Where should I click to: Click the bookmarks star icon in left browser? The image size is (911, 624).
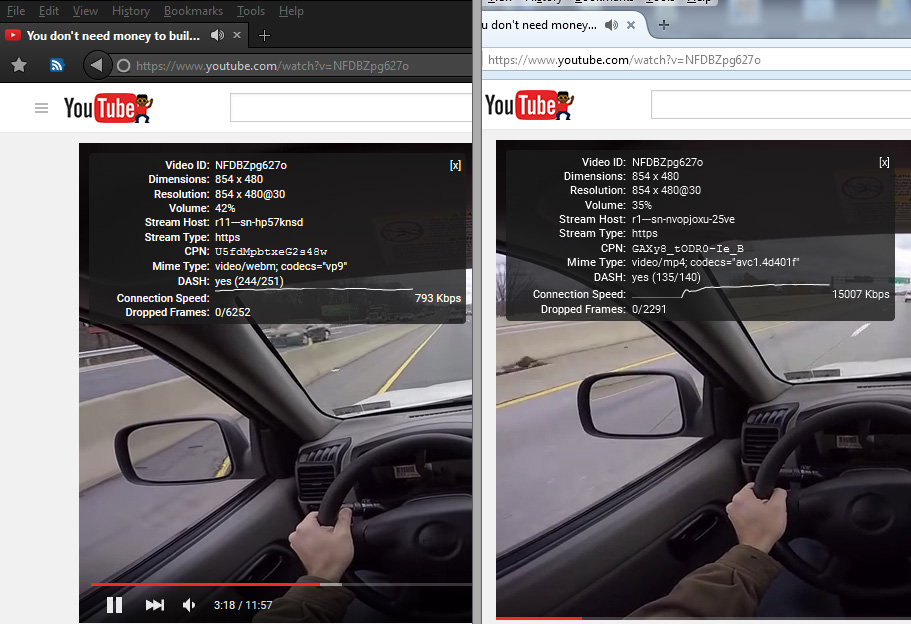[19, 65]
